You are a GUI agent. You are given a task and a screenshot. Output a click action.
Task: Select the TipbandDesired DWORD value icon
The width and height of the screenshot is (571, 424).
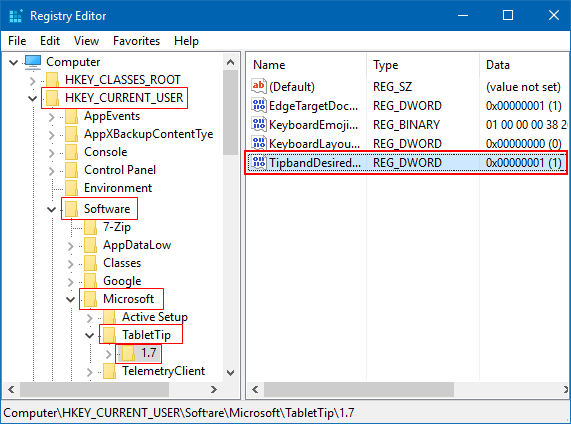pos(259,162)
